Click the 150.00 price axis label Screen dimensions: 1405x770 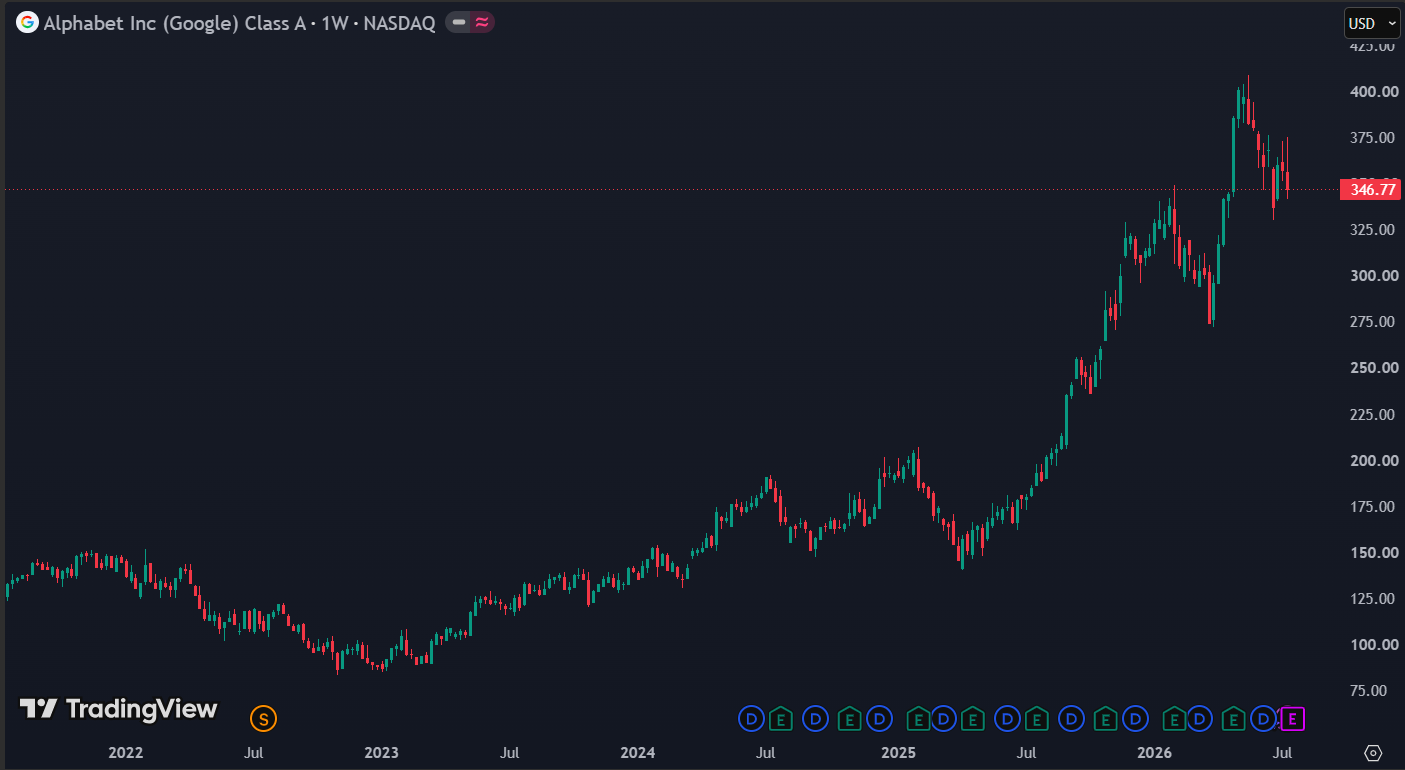pyautogui.click(x=1374, y=553)
